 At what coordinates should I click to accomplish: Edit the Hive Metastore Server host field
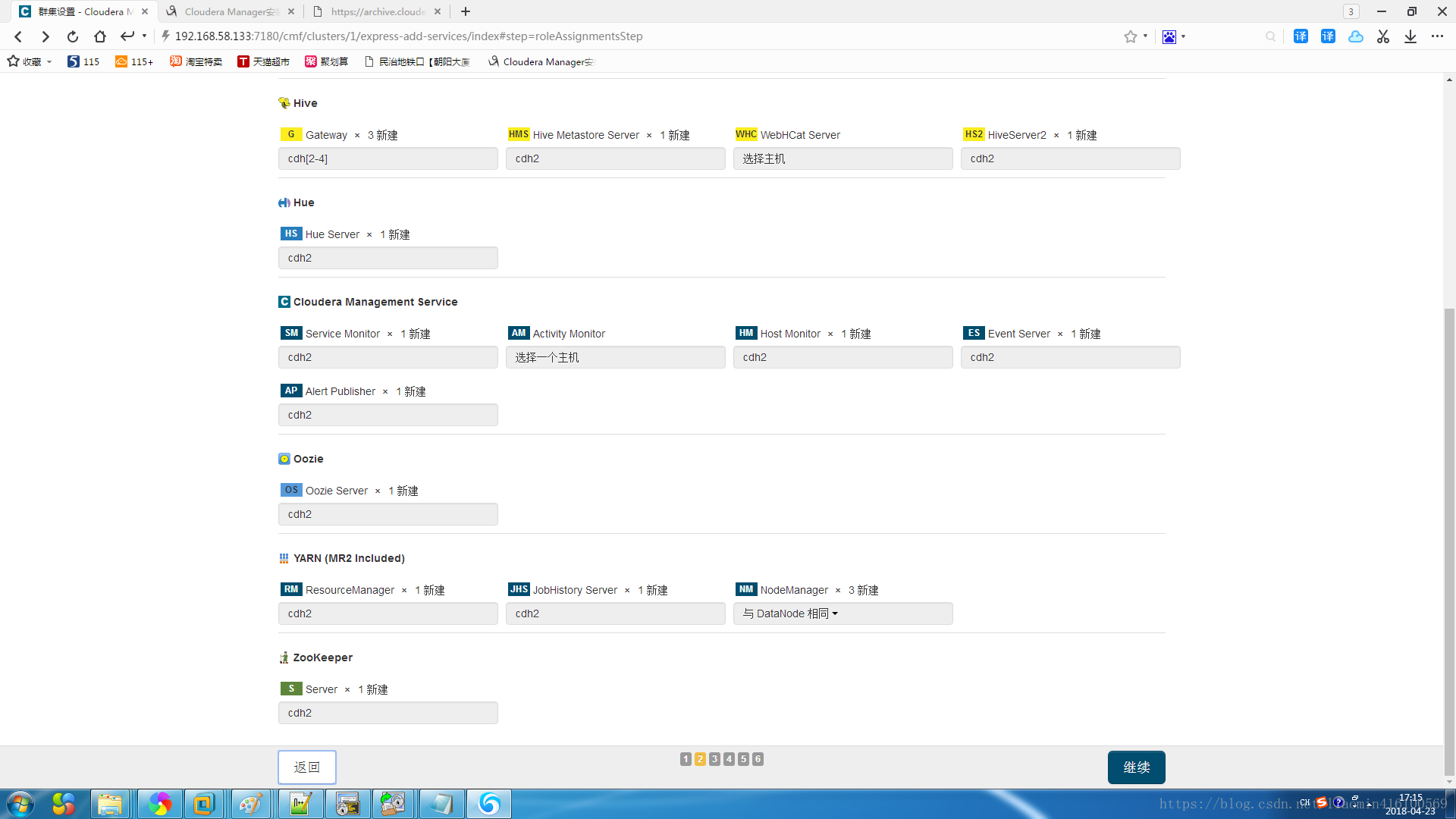click(615, 158)
